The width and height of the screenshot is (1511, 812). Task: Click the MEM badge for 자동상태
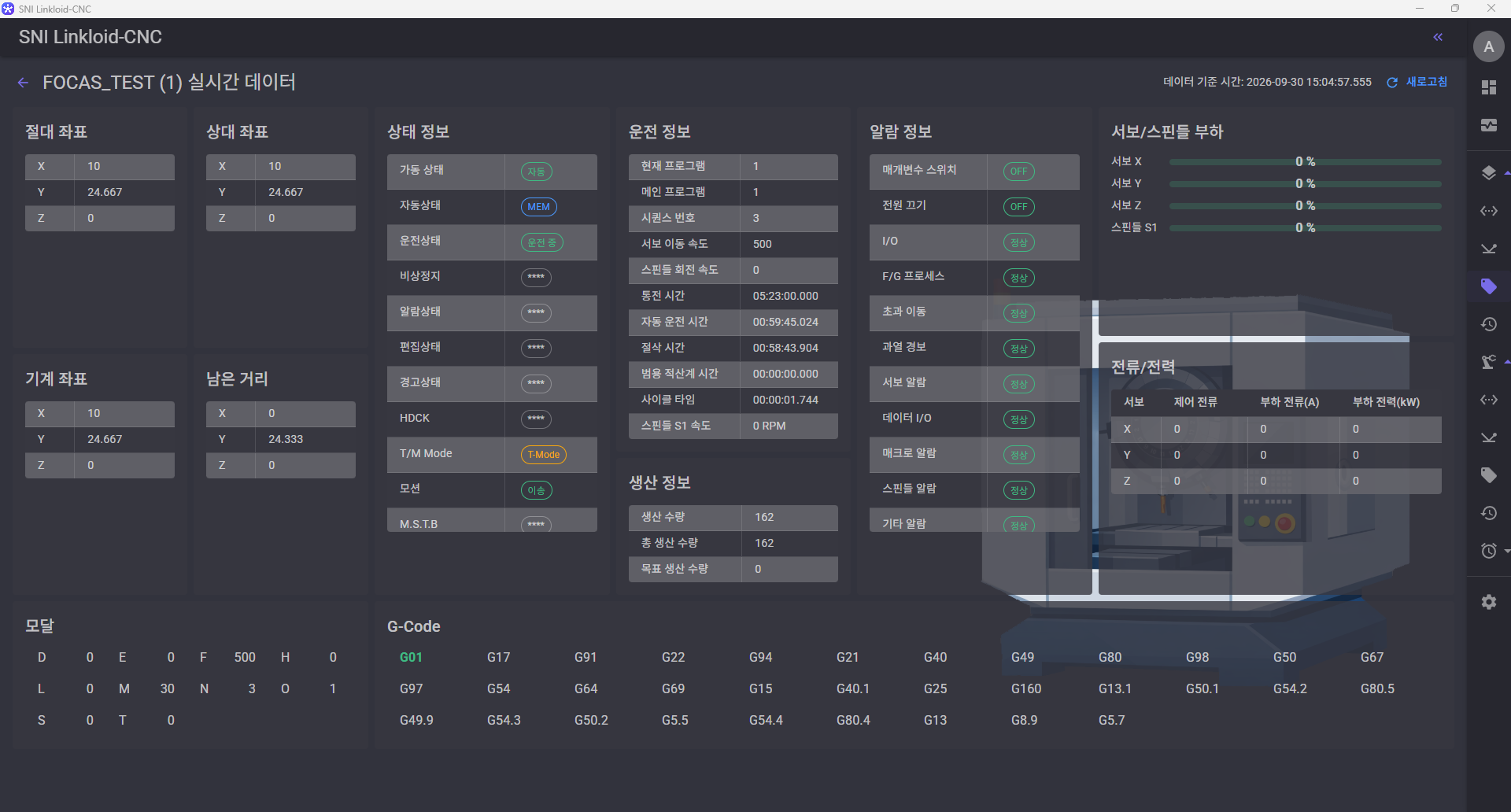pyautogui.click(x=538, y=207)
